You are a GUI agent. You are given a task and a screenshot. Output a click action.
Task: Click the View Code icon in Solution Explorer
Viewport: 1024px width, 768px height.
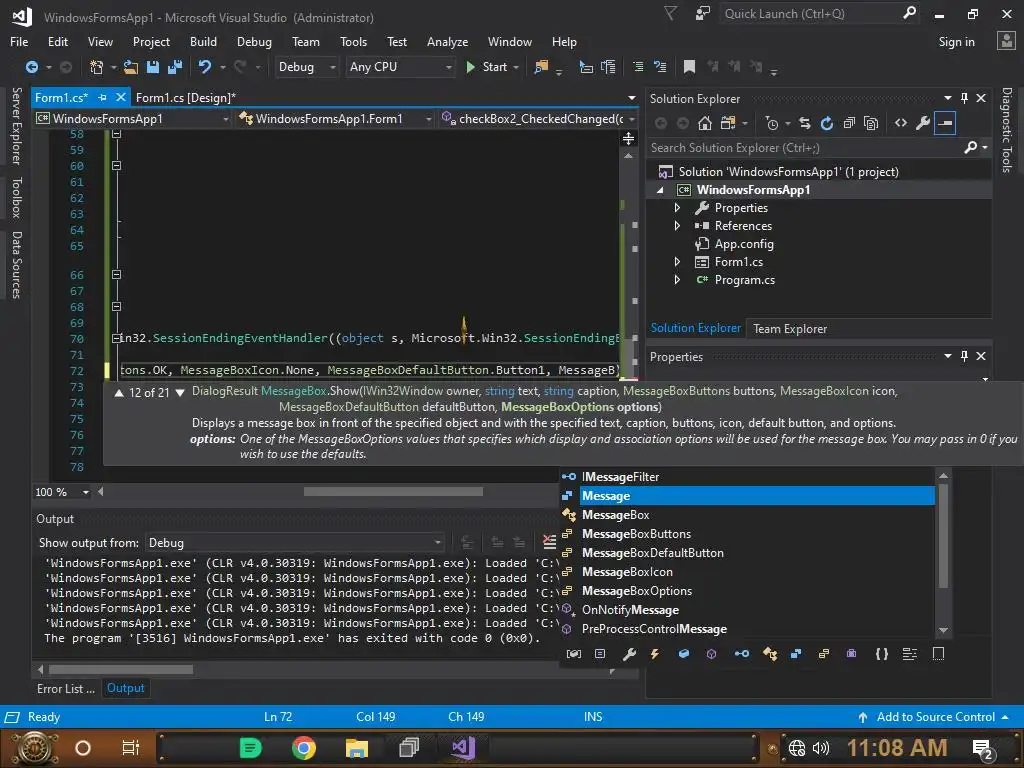pos(901,123)
